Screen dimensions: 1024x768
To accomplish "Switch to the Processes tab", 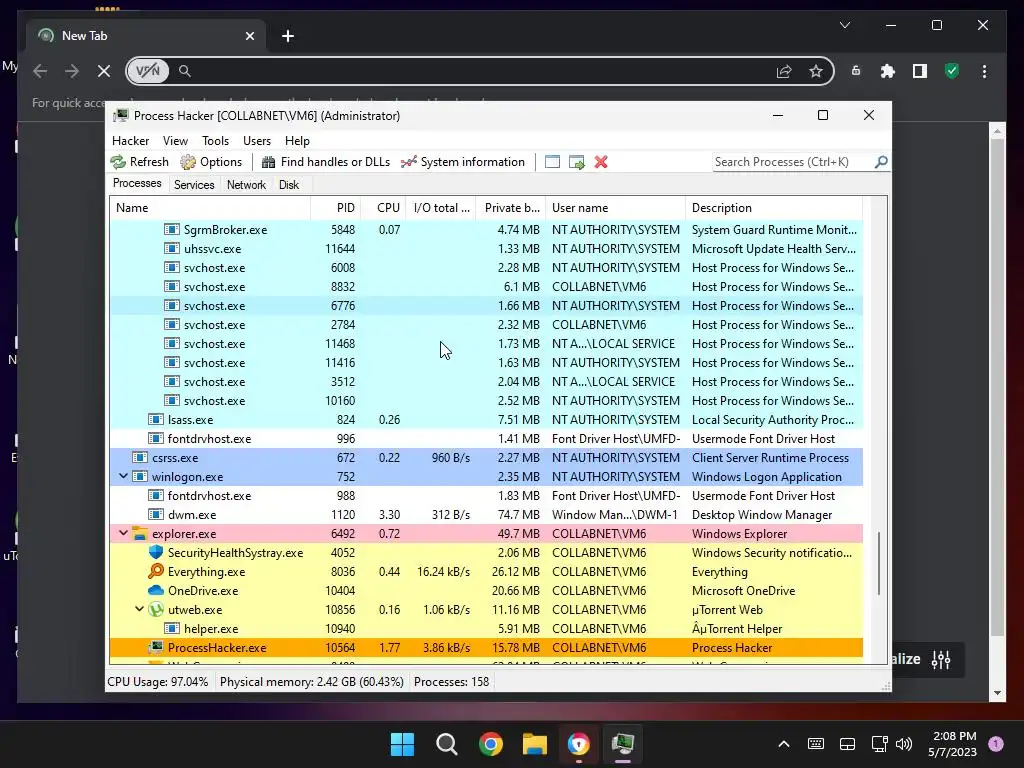I will (137, 184).
